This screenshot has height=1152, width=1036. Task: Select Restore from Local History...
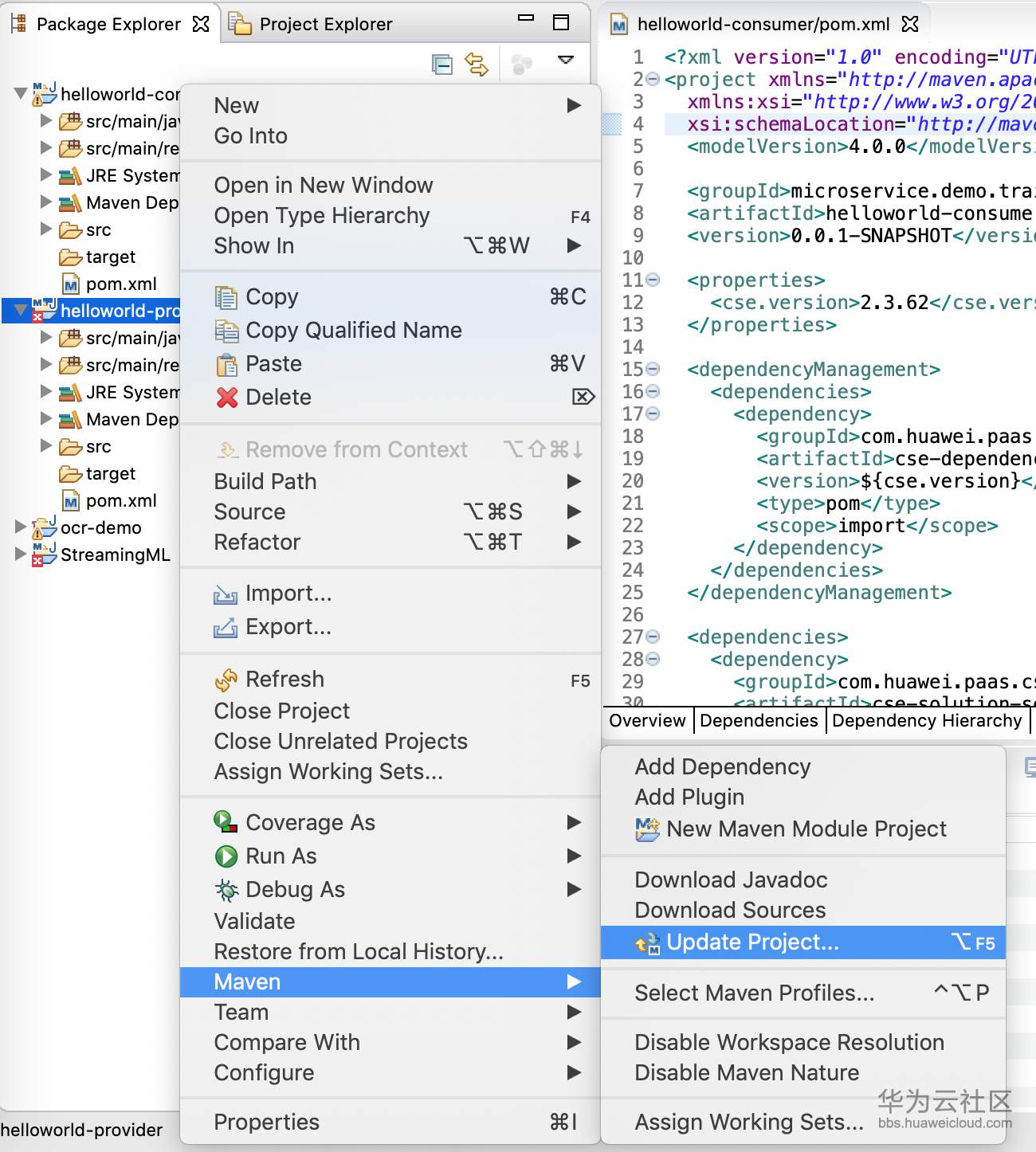click(x=390, y=952)
